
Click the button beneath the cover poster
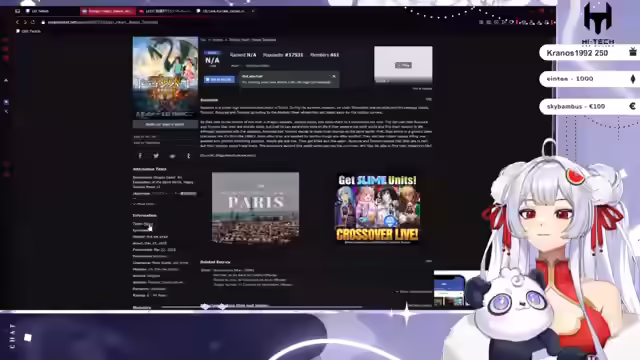point(165,124)
